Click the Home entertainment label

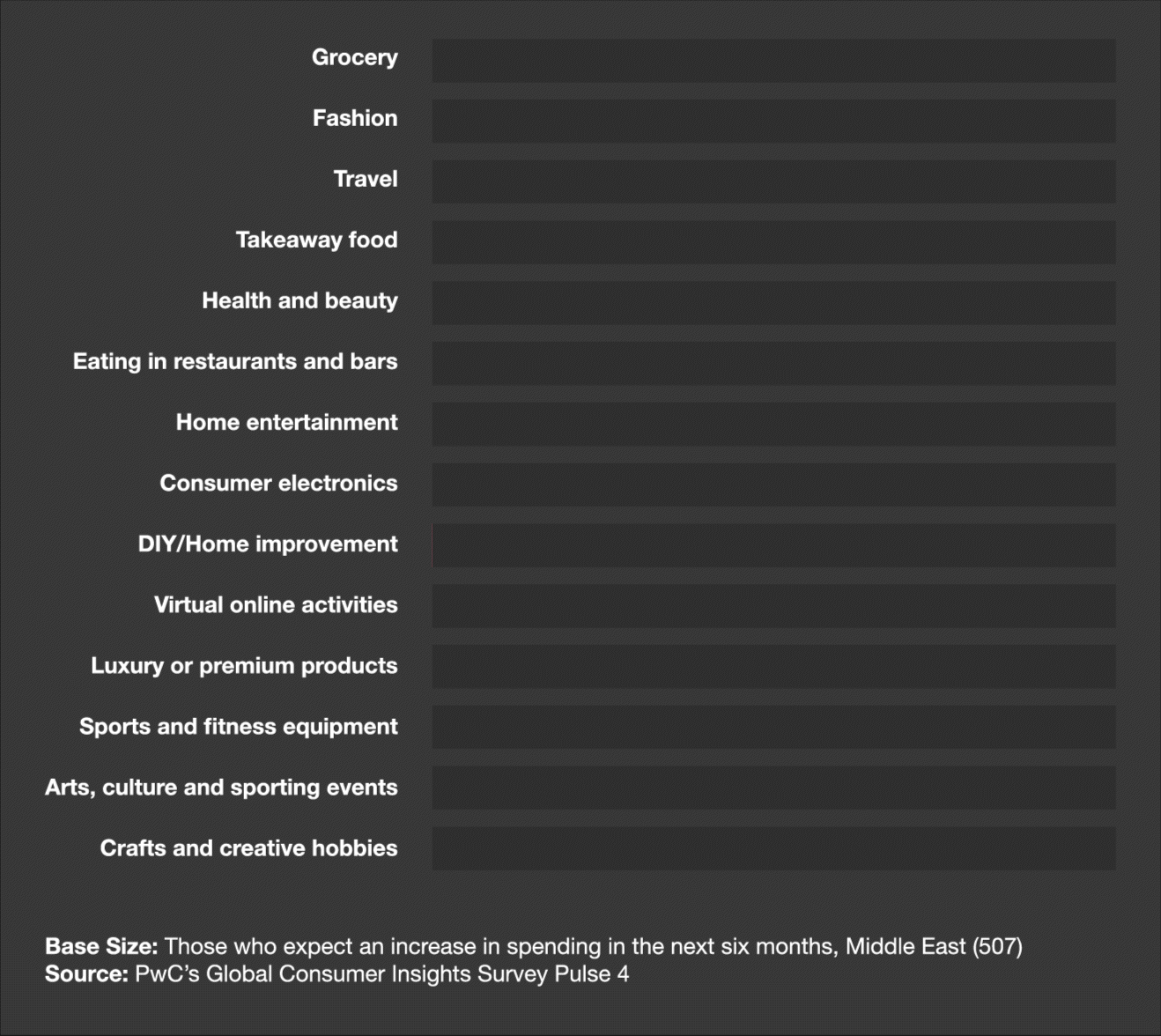(286, 423)
